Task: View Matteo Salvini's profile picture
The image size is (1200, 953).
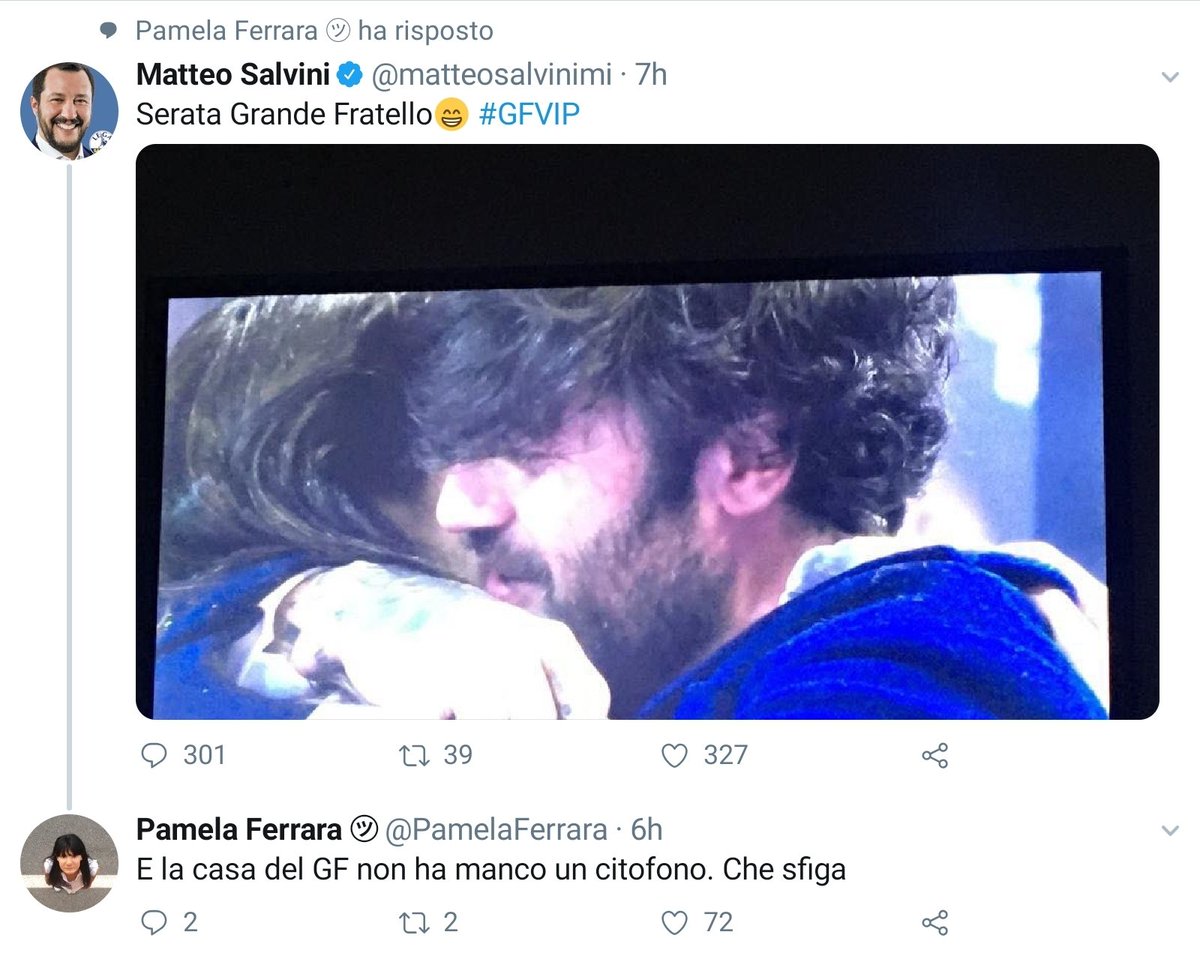Action: [69, 110]
